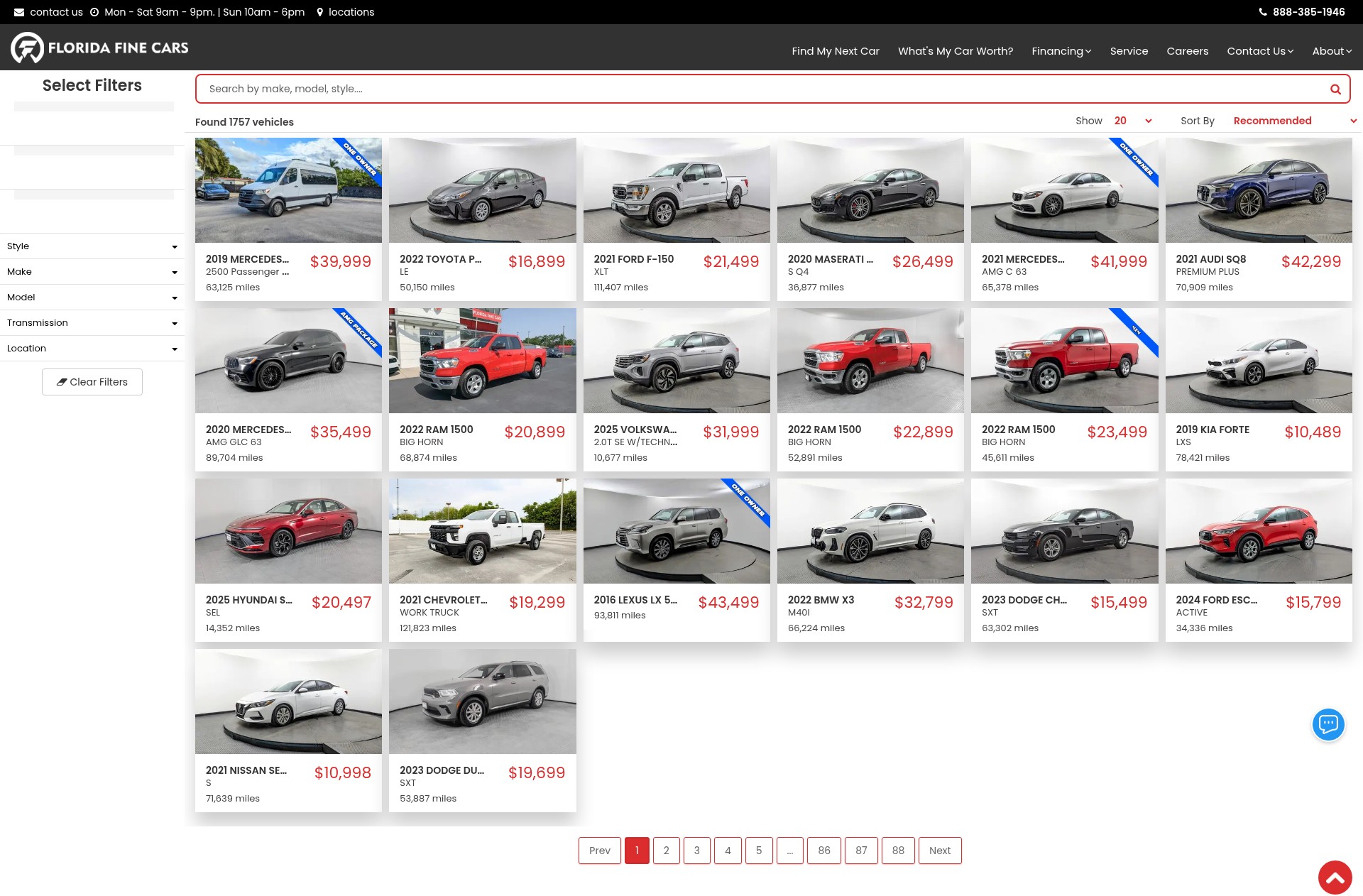Expand the Location filter
Image resolution: width=1363 pixels, height=896 pixels.
pyautogui.click(x=92, y=349)
